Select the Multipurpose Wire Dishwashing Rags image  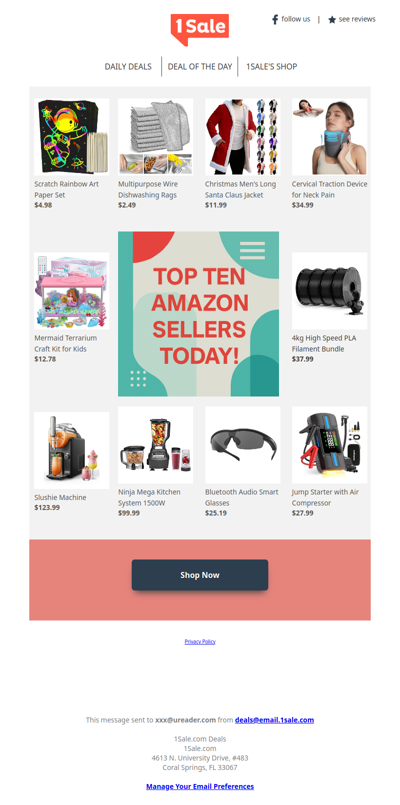156,137
